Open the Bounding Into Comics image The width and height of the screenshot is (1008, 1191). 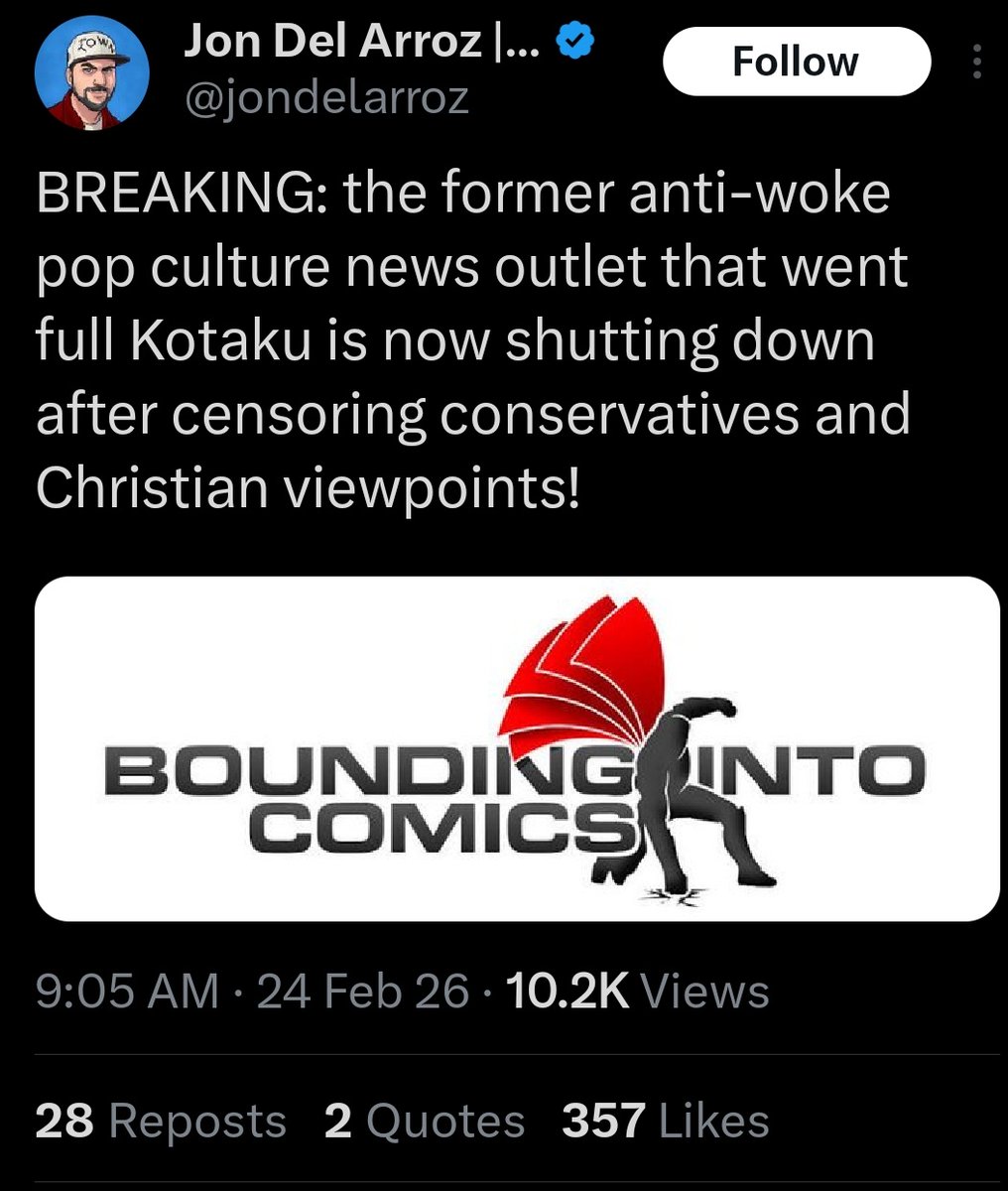click(517, 748)
